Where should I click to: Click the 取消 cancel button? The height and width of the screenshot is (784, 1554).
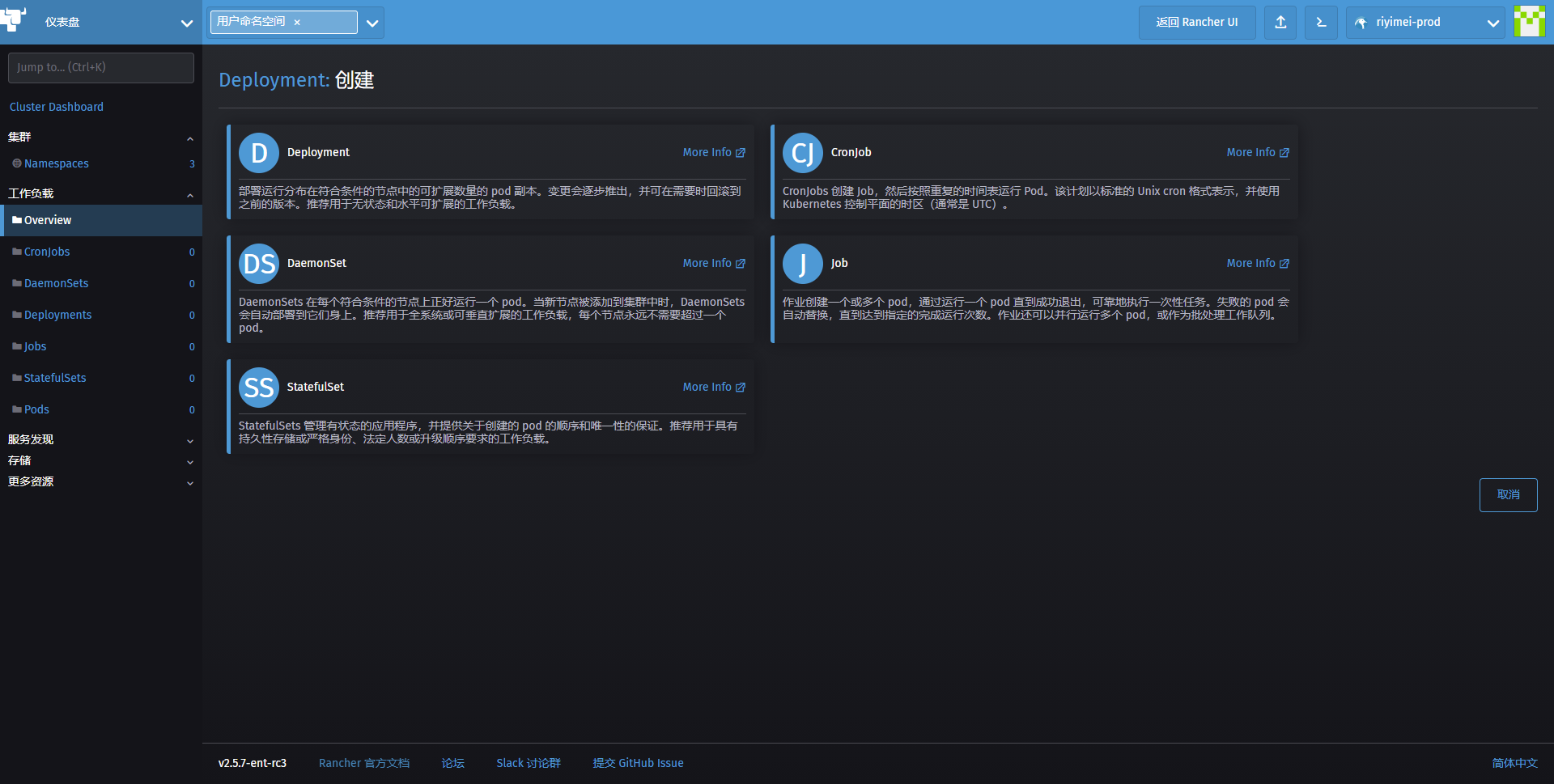tap(1508, 495)
